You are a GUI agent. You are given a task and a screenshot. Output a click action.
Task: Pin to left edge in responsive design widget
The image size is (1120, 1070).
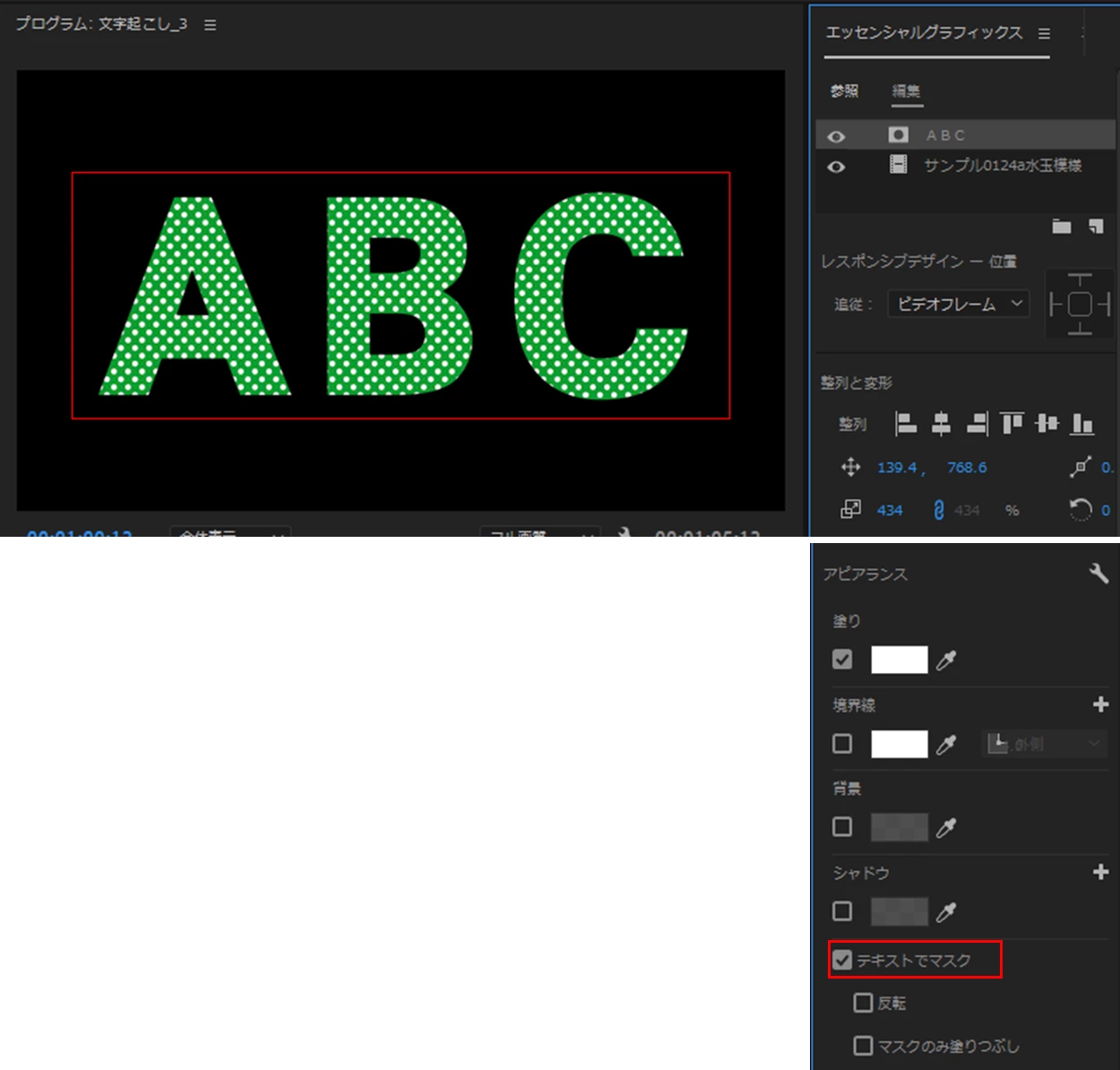coord(1055,305)
